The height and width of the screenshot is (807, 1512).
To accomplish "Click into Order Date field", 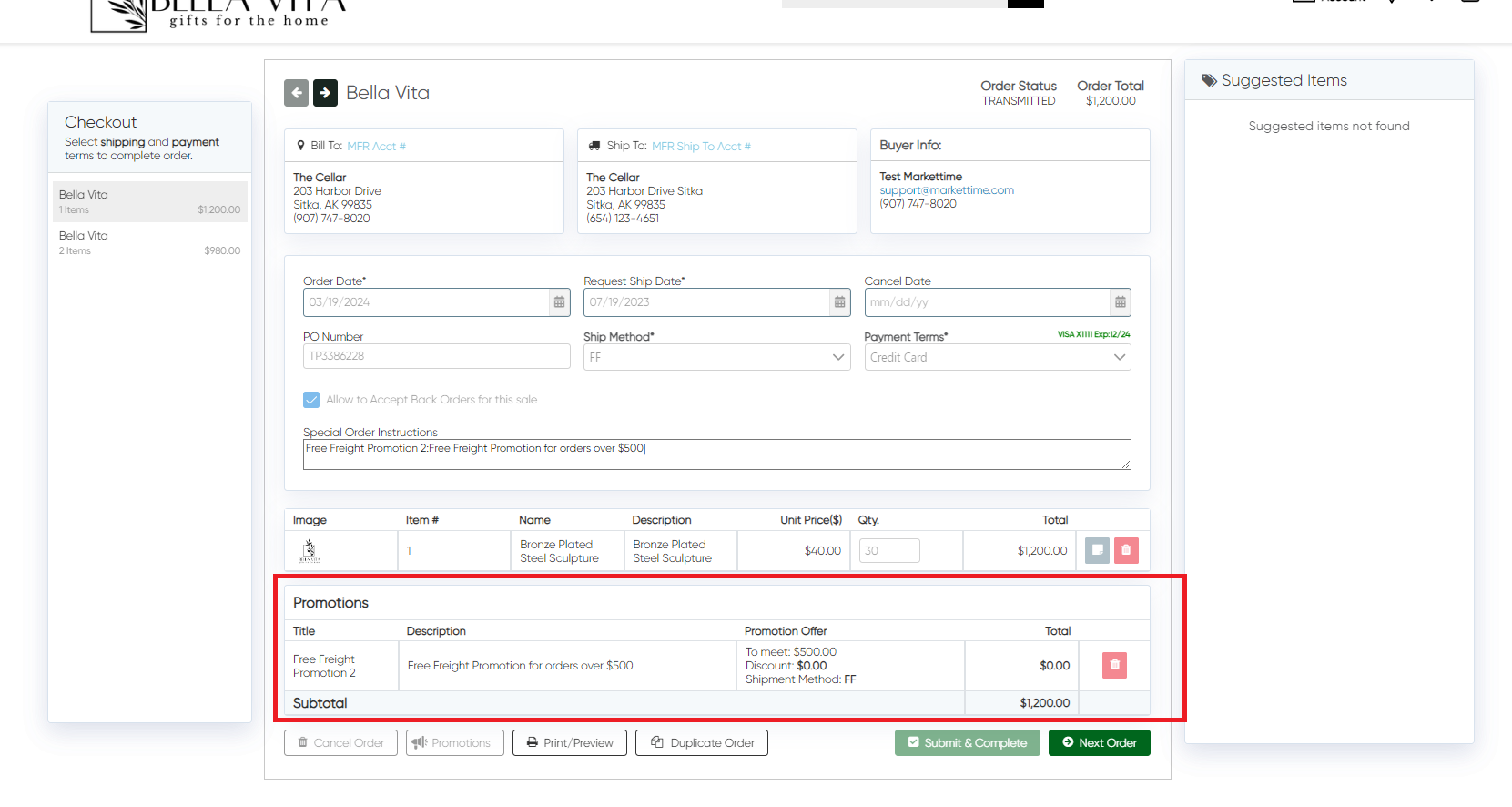I will pos(427,302).
